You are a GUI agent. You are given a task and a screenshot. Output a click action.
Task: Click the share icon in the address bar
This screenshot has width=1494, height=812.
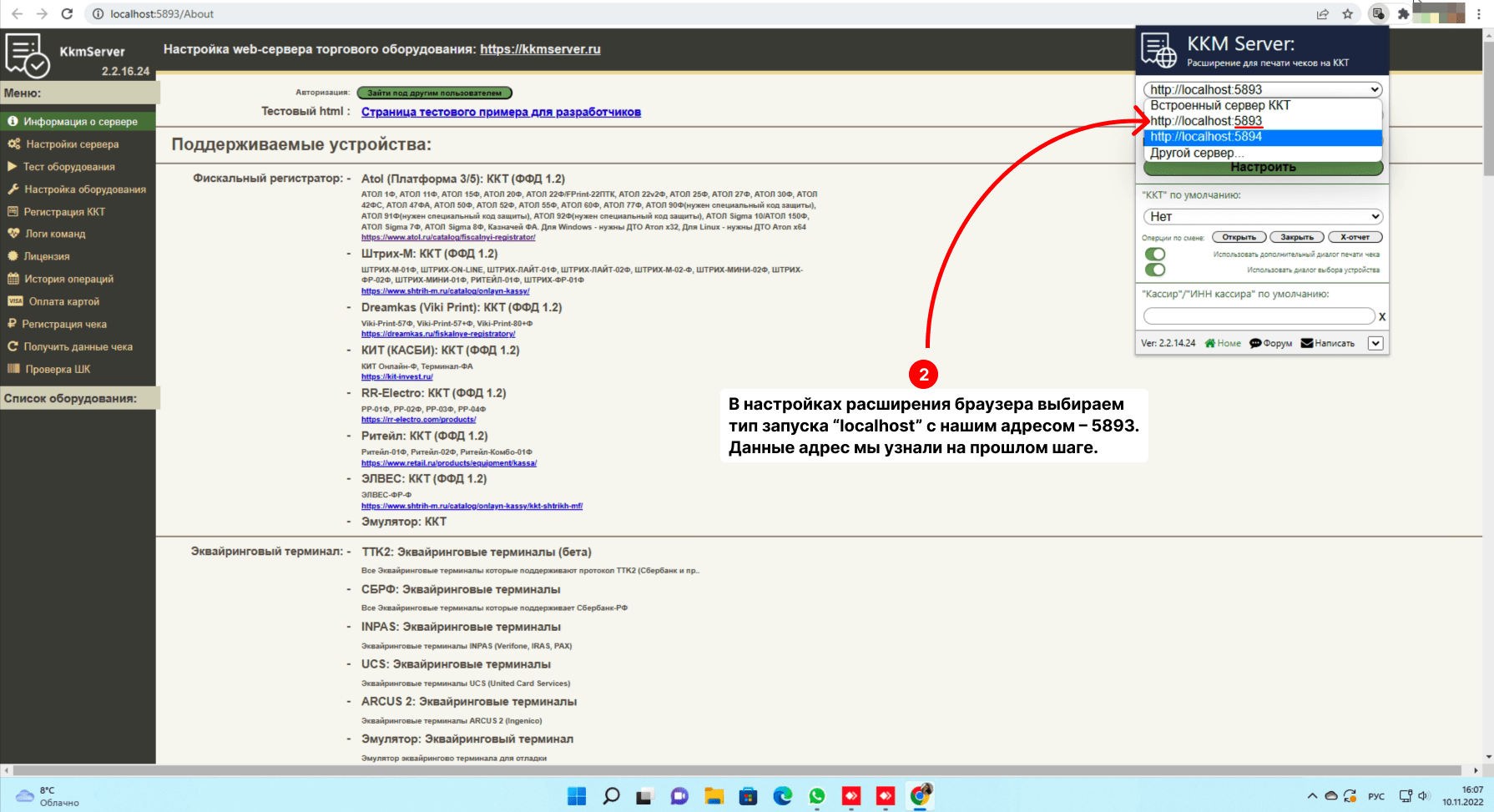[1323, 13]
